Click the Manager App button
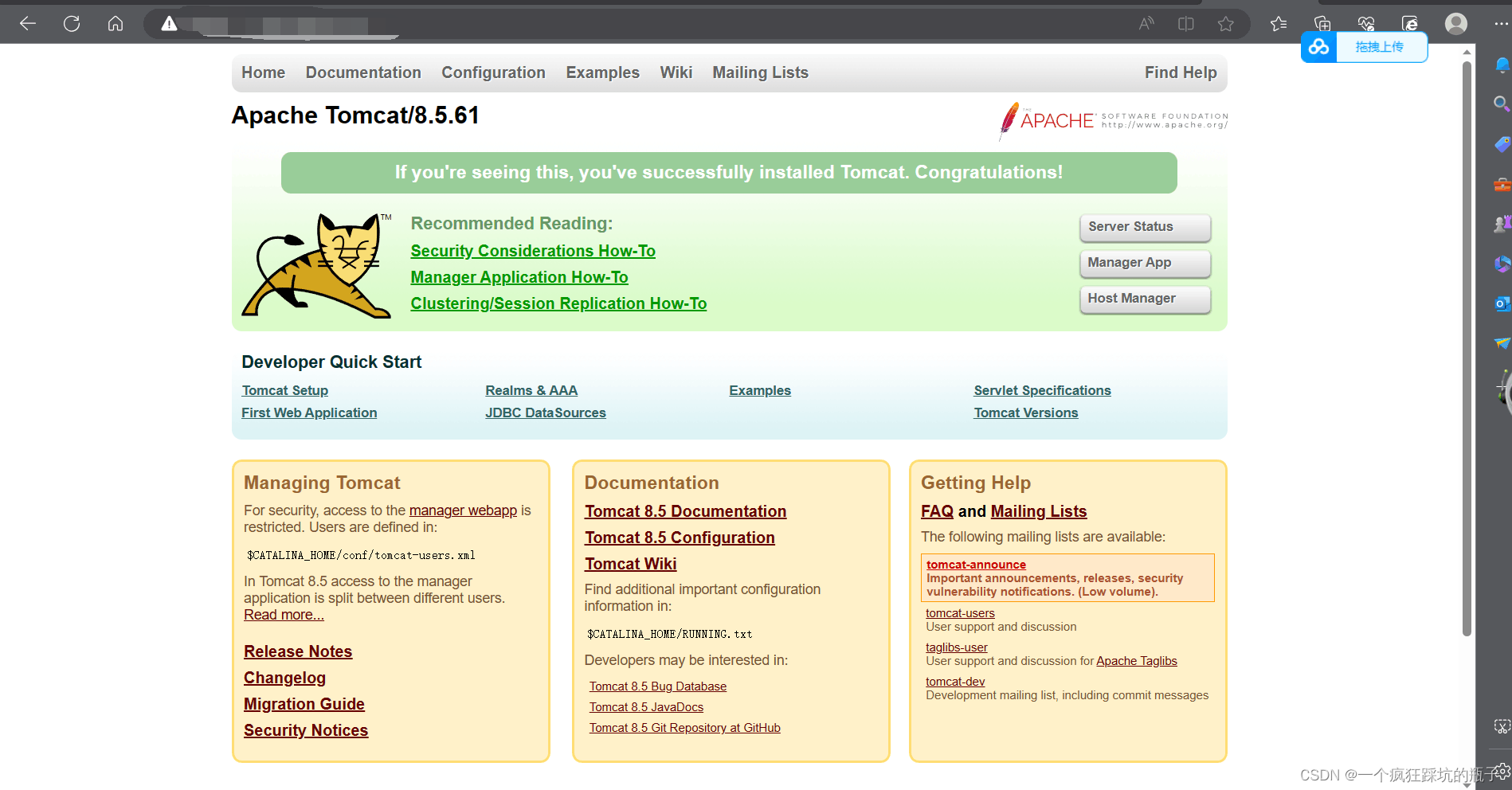 pyautogui.click(x=1145, y=263)
